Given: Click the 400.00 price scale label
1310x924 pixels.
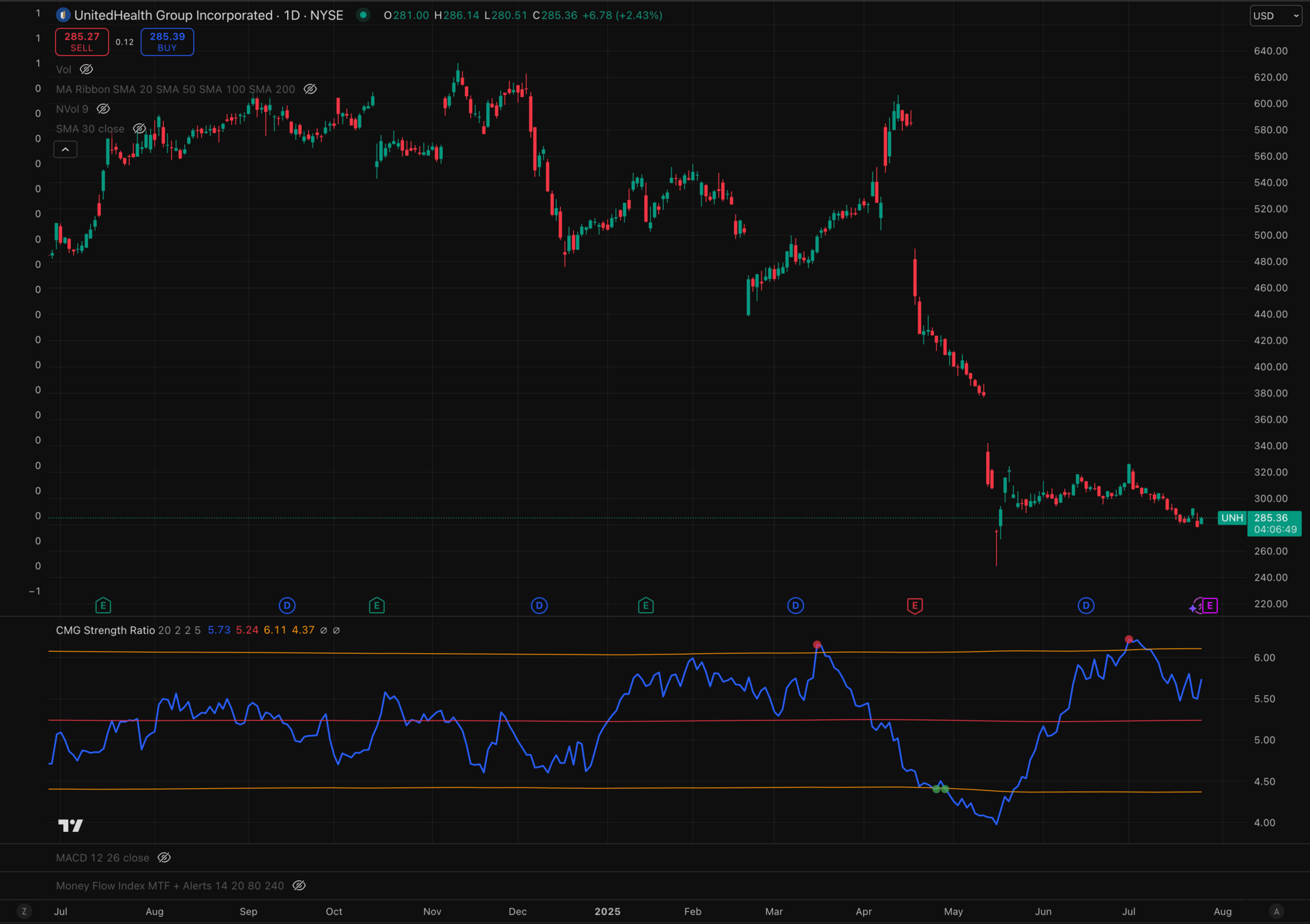Looking at the screenshot, I should click(x=1270, y=367).
